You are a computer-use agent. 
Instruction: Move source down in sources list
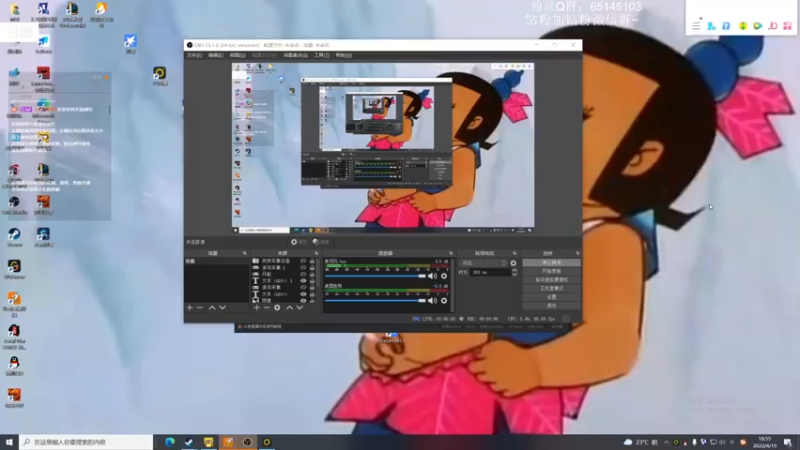tap(299, 308)
